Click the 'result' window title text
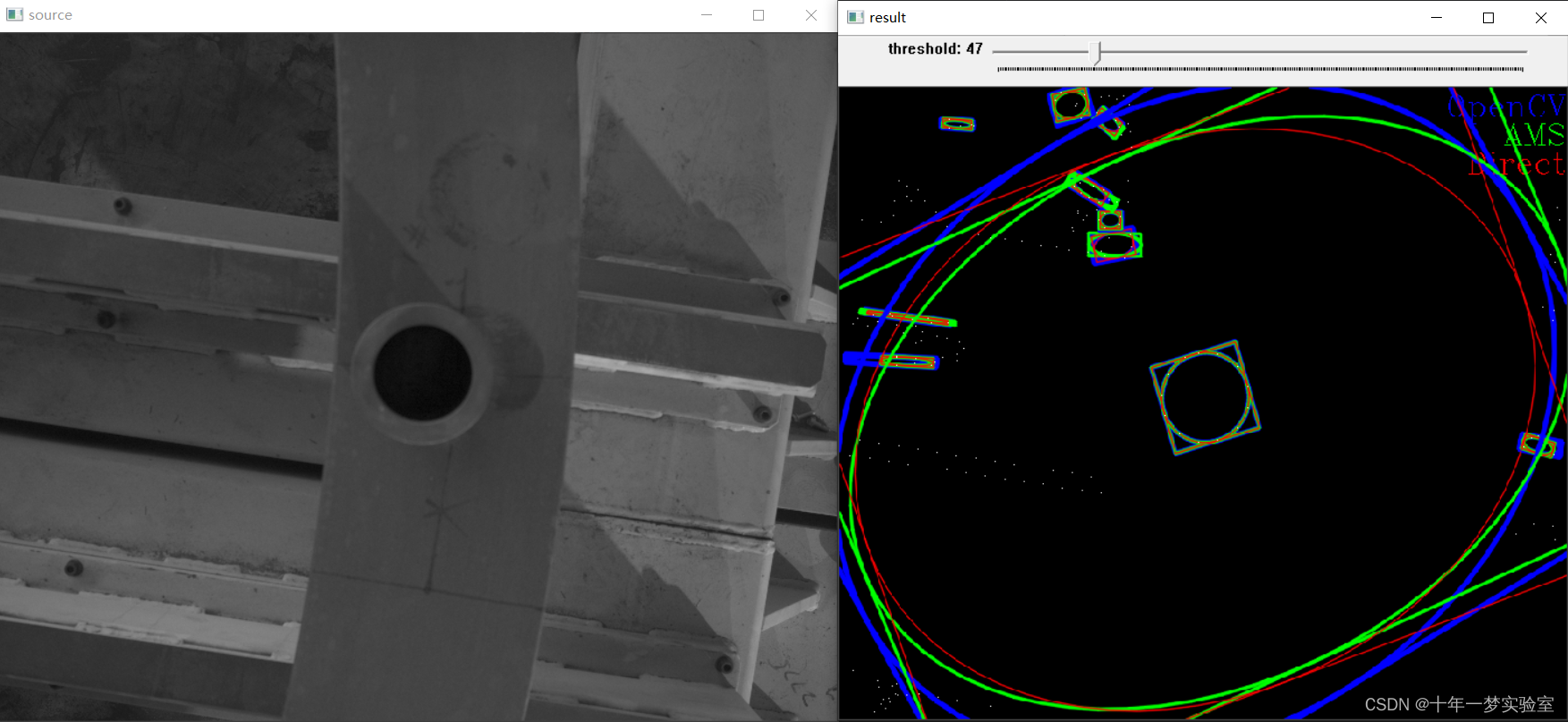 [x=887, y=18]
